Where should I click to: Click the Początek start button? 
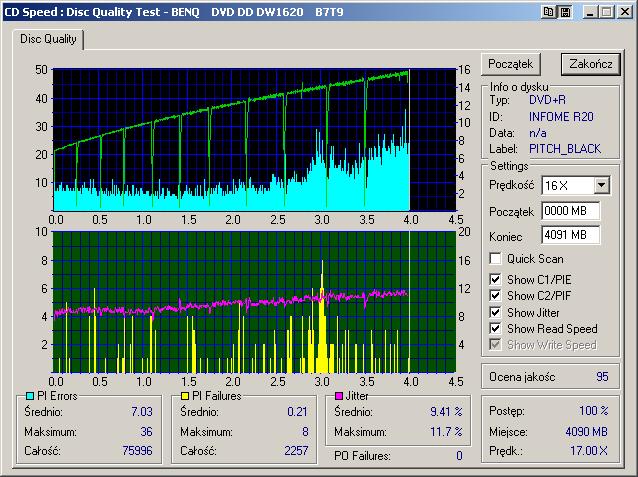coord(511,64)
